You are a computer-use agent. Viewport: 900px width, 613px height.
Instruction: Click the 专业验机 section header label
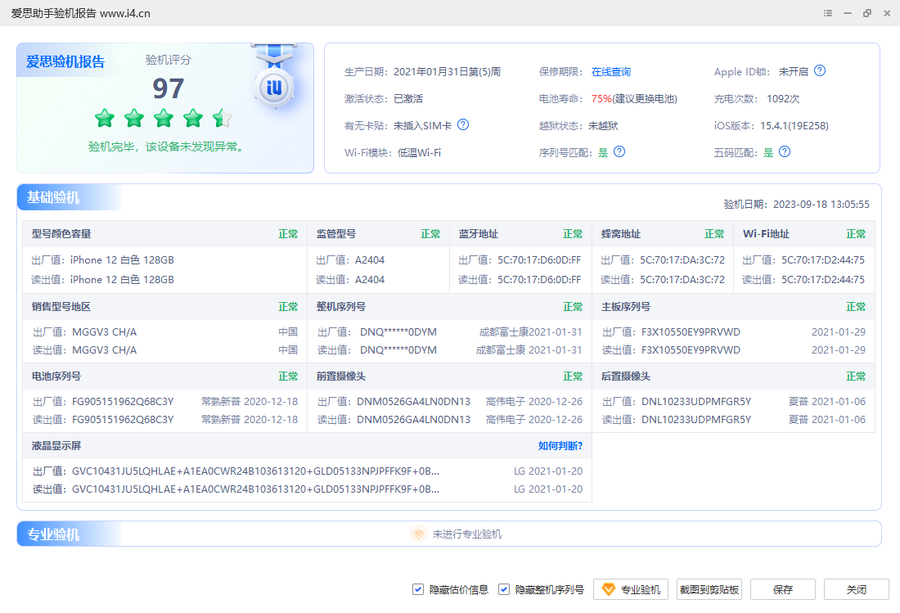[53, 534]
